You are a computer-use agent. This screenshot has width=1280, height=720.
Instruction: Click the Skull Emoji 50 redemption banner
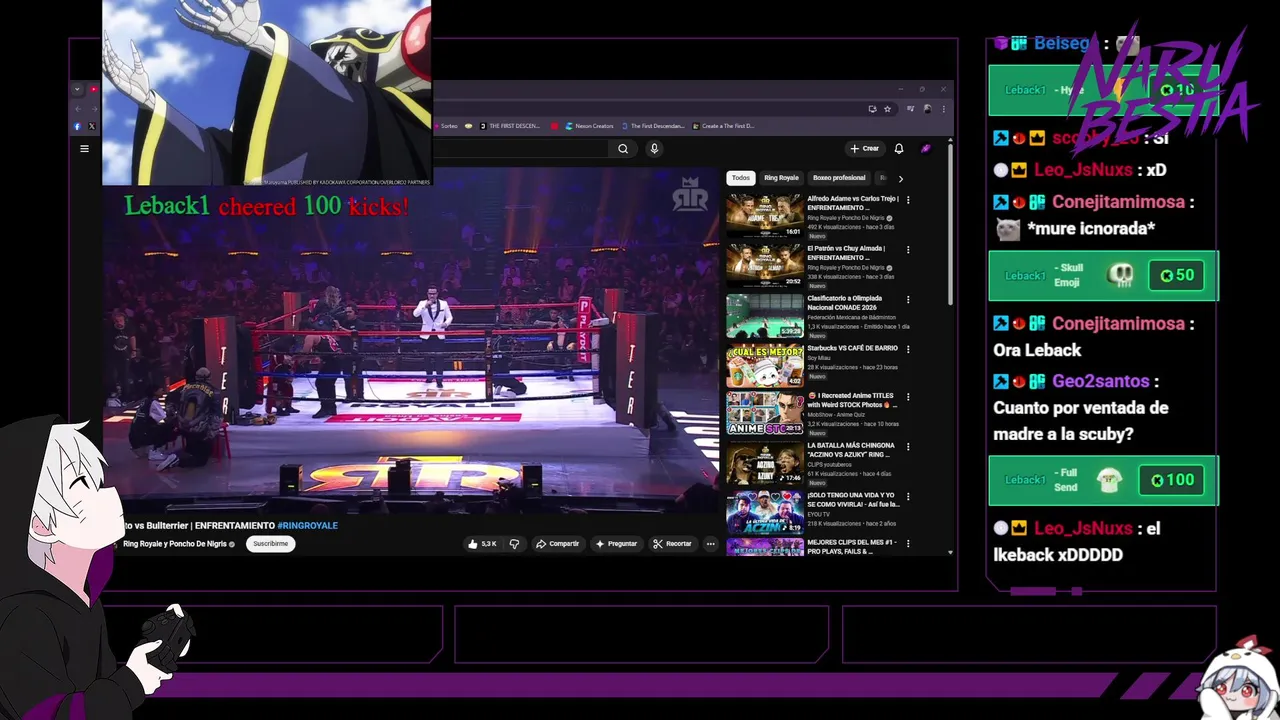click(1103, 276)
